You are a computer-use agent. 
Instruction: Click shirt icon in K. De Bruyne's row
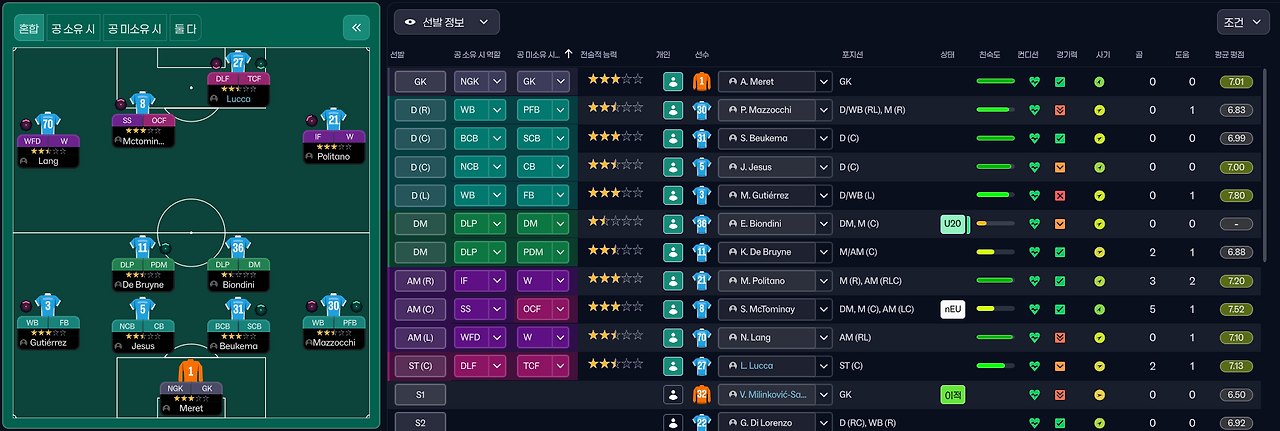702,252
